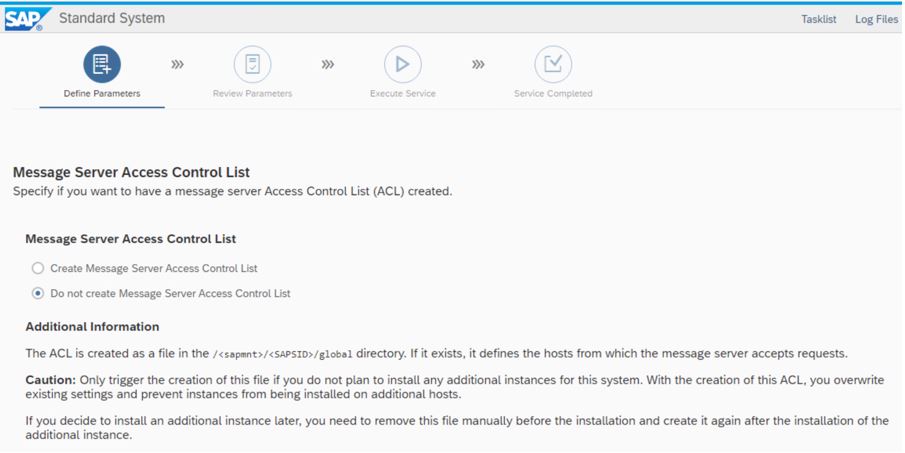Go to the Review Parameters tab label
This screenshot has width=905, height=453.
pos(252,93)
